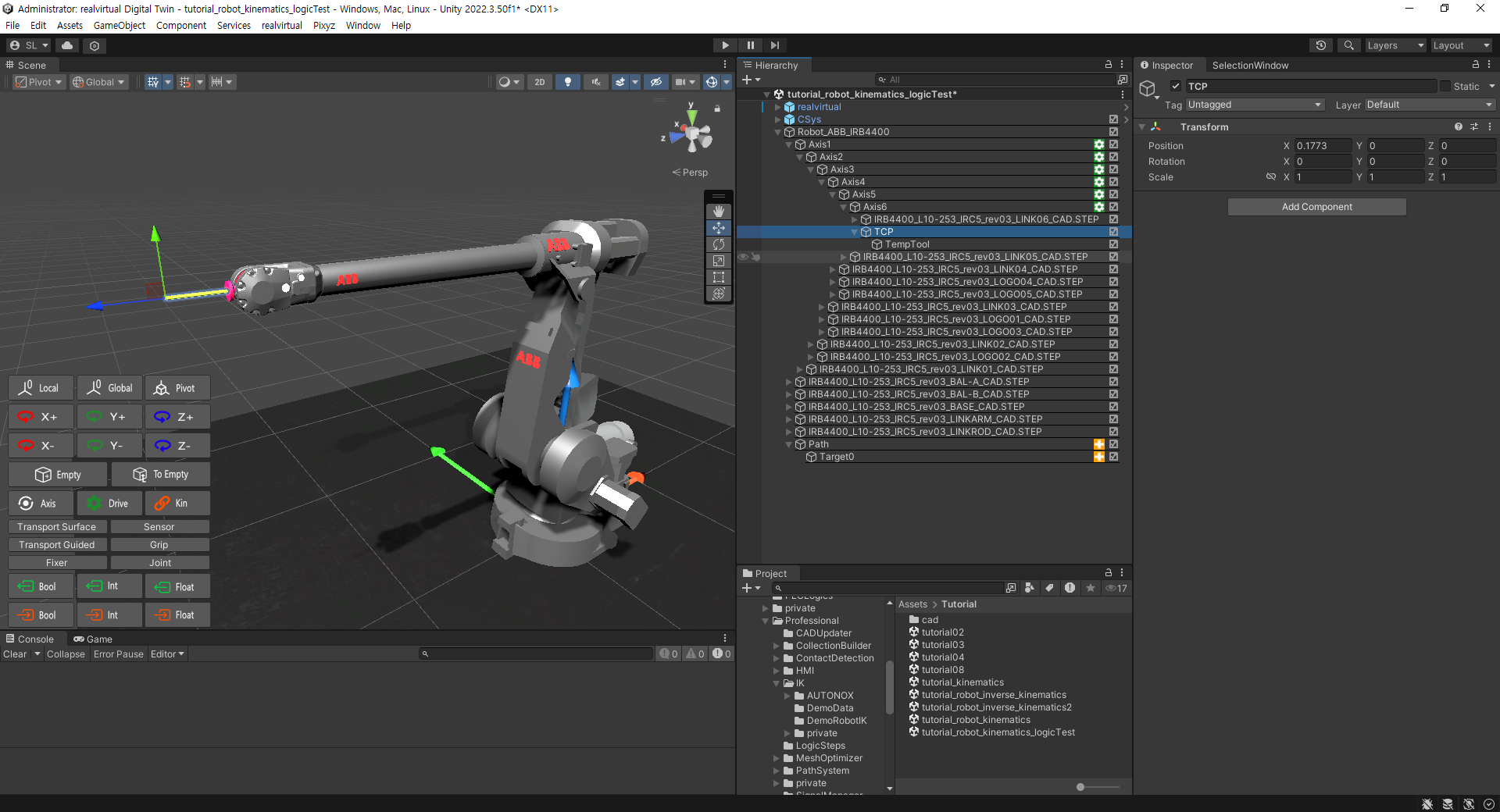Image resolution: width=1500 pixels, height=812 pixels.
Task: Open the realvirtual menu
Action: [282, 25]
